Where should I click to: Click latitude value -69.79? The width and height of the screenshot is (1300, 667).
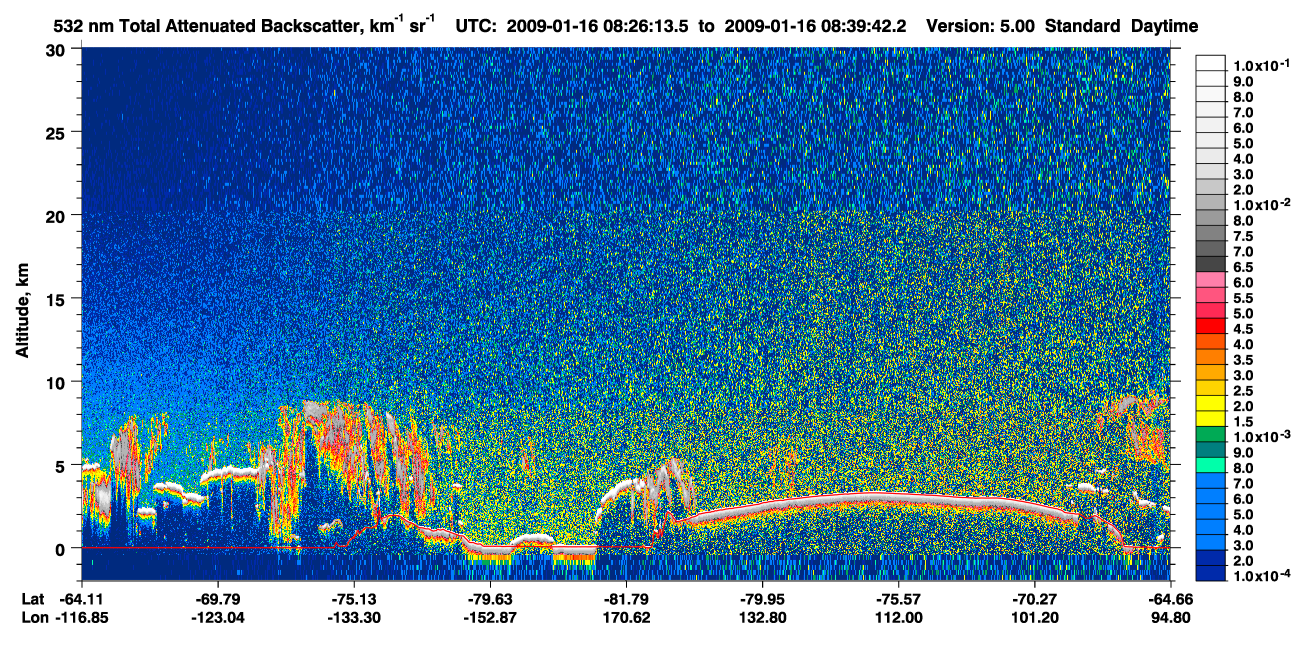217,599
